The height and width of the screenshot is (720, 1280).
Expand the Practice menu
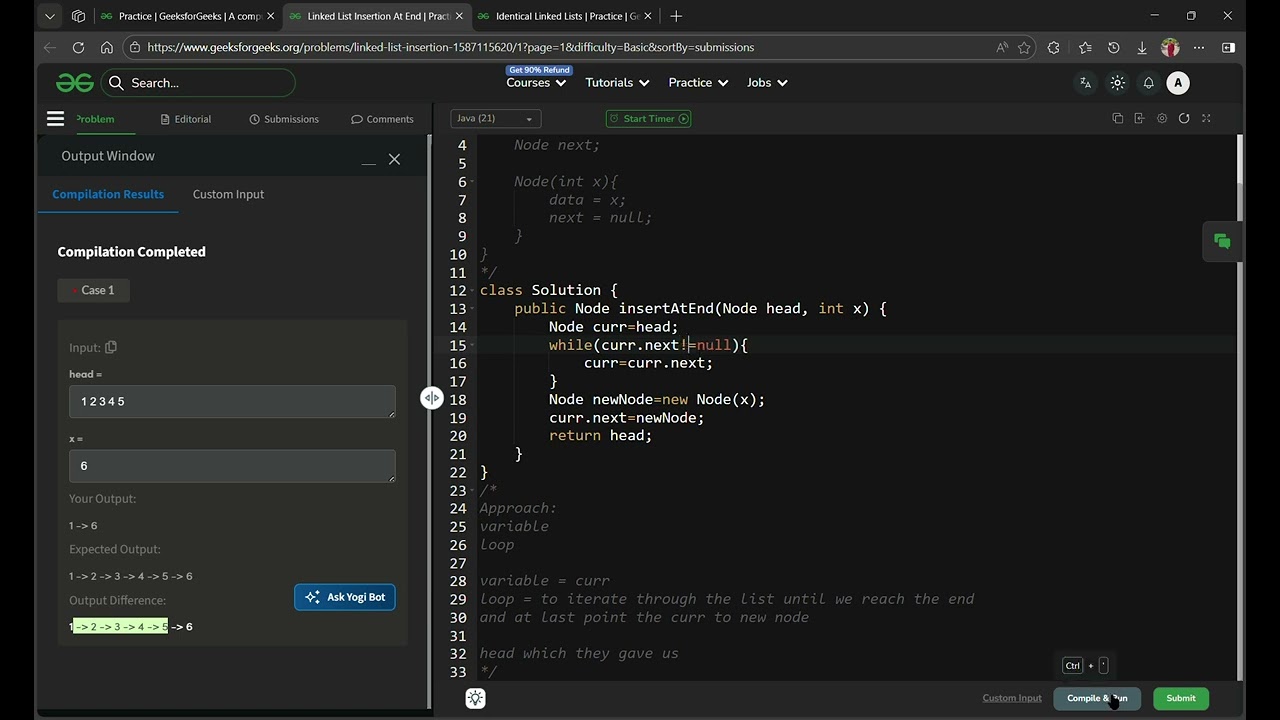click(x=698, y=83)
